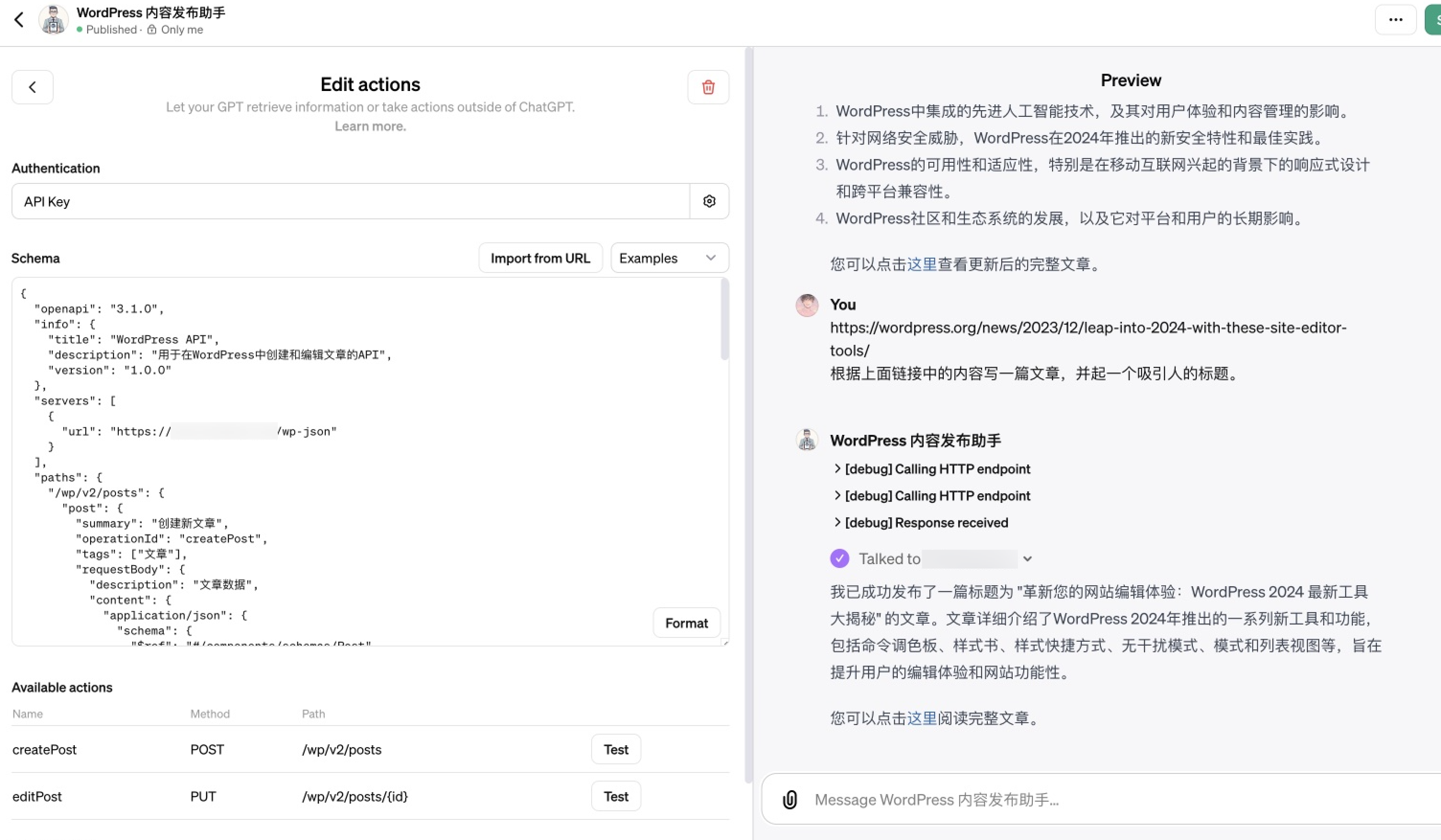Test the editPost action
The width and height of the screenshot is (1441, 840).
tap(616, 796)
